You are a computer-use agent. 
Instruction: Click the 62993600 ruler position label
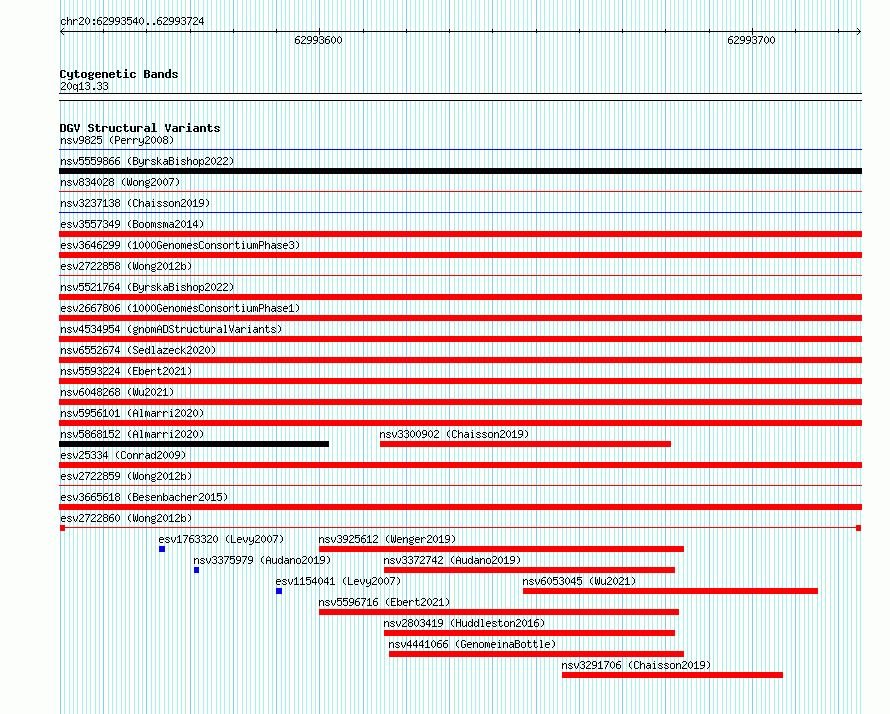coord(318,40)
